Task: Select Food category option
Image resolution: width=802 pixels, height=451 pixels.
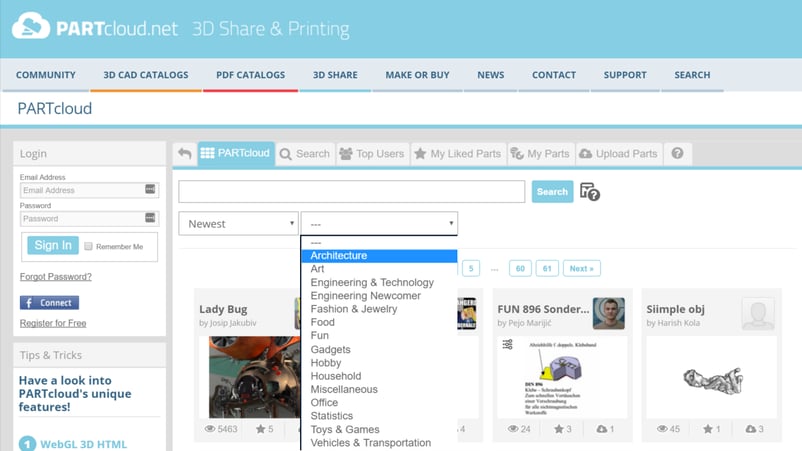Action: (379, 322)
